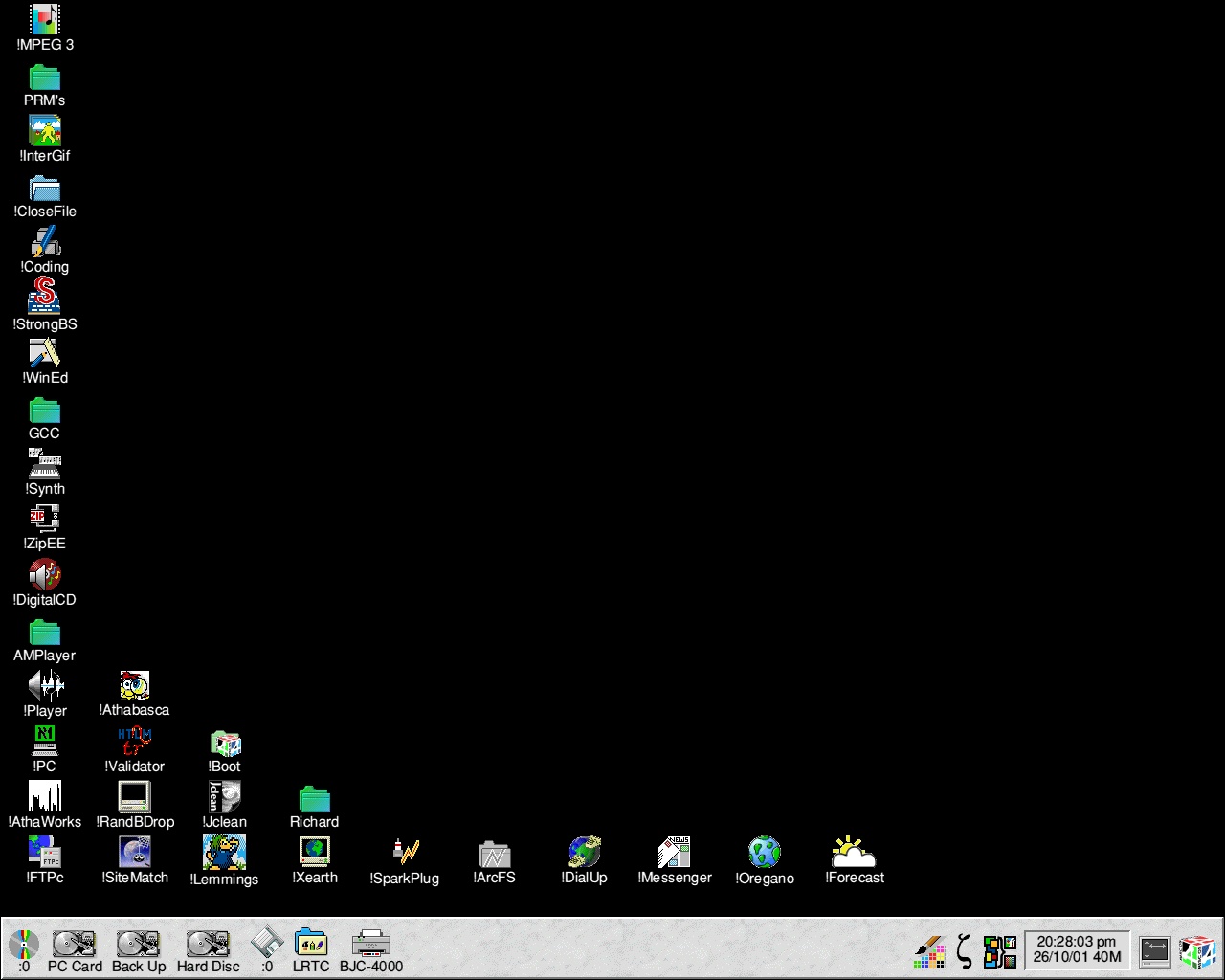Launch the !Xearth icon

(x=315, y=861)
